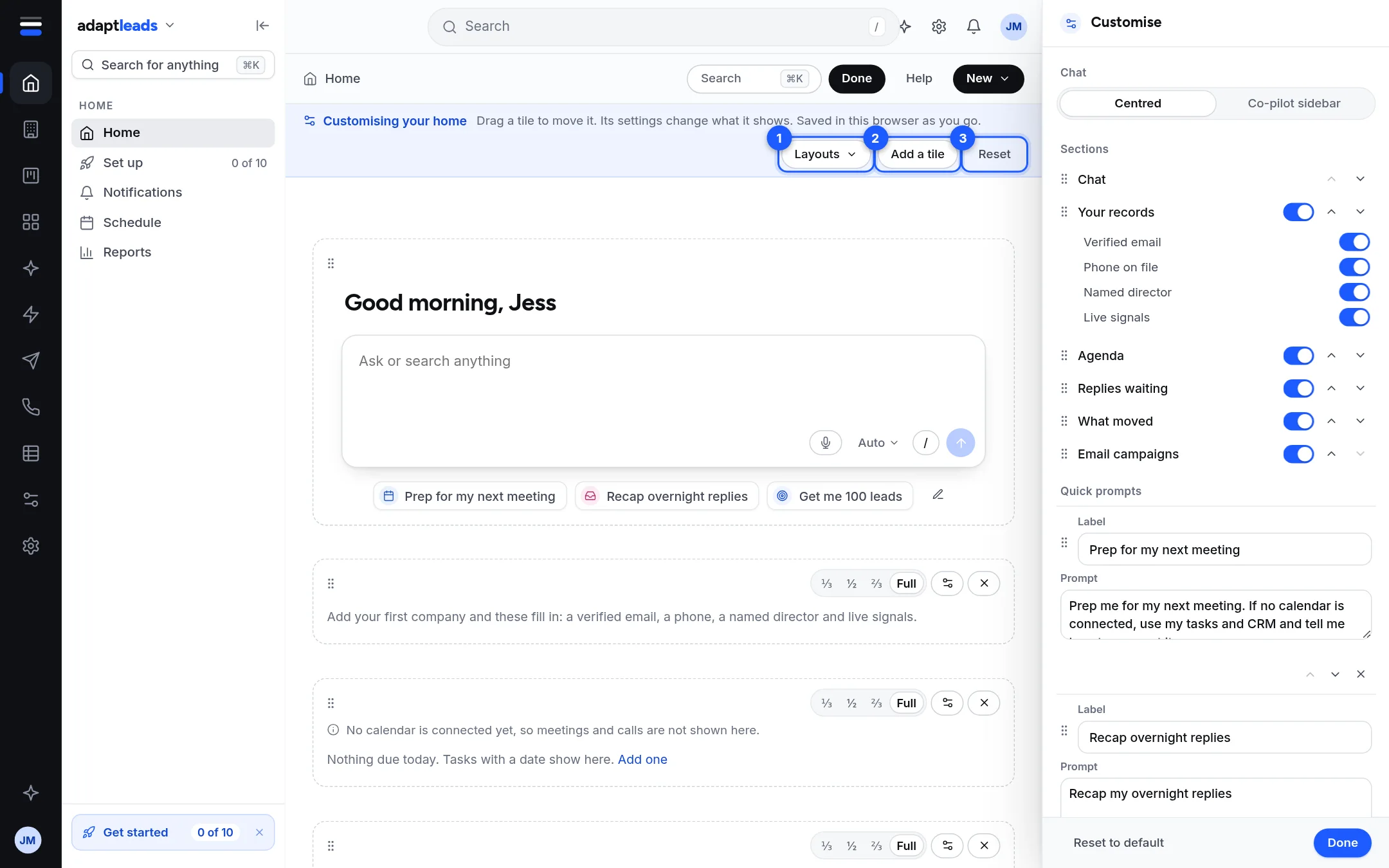The width and height of the screenshot is (1389, 868).
Task: Open Reports in the sidebar
Action: click(x=173, y=252)
